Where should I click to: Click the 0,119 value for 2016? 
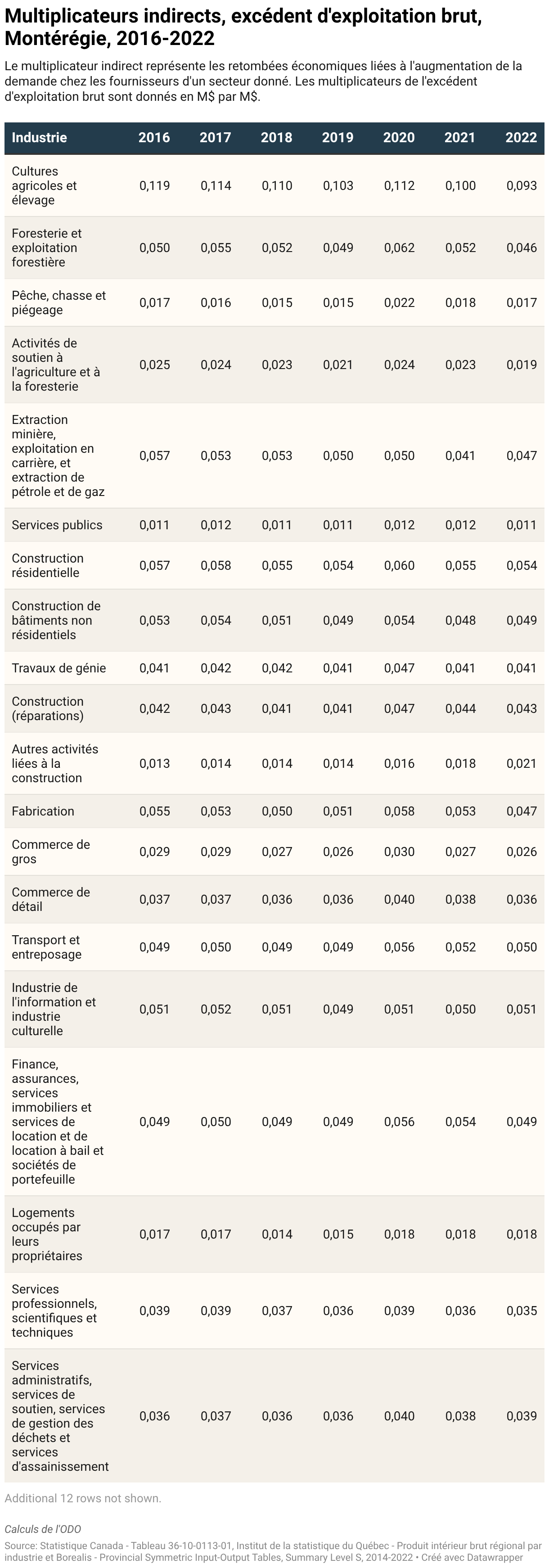tap(155, 186)
